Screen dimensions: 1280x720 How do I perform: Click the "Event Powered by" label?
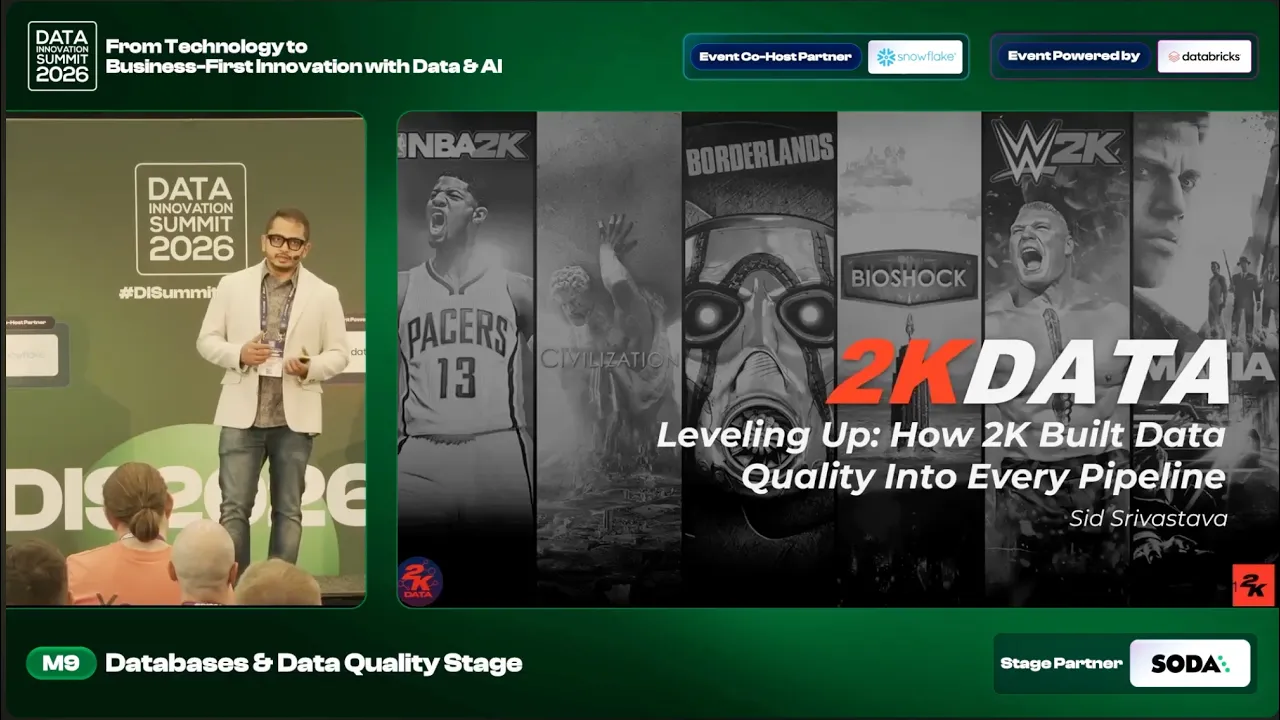pyautogui.click(x=1074, y=56)
